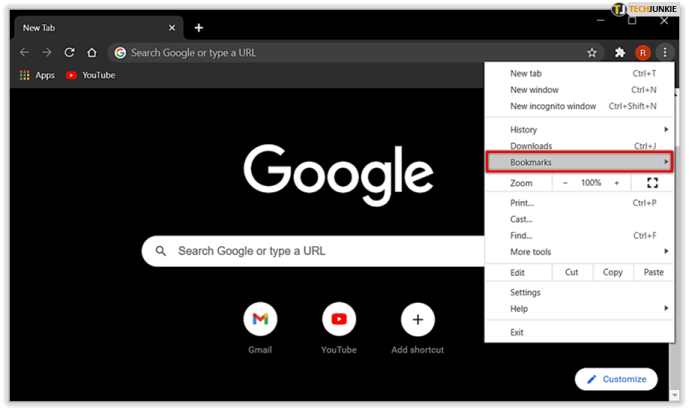Increase zoom with the plus button
Image resolution: width=689 pixels, height=411 pixels.
point(616,183)
